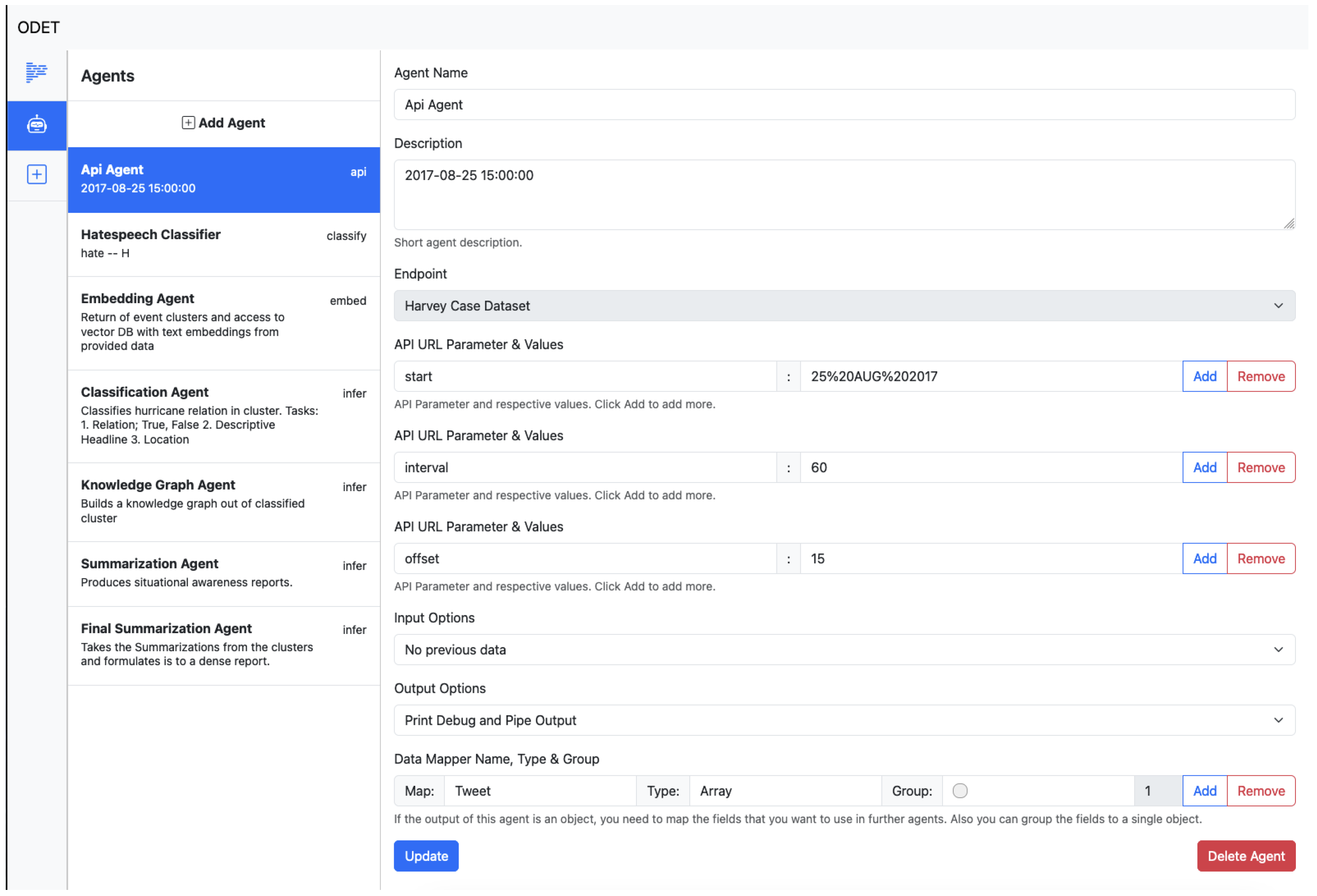This screenshot has width=1317, height=896.
Task: Toggle the Group radio button
Action: click(959, 791)
